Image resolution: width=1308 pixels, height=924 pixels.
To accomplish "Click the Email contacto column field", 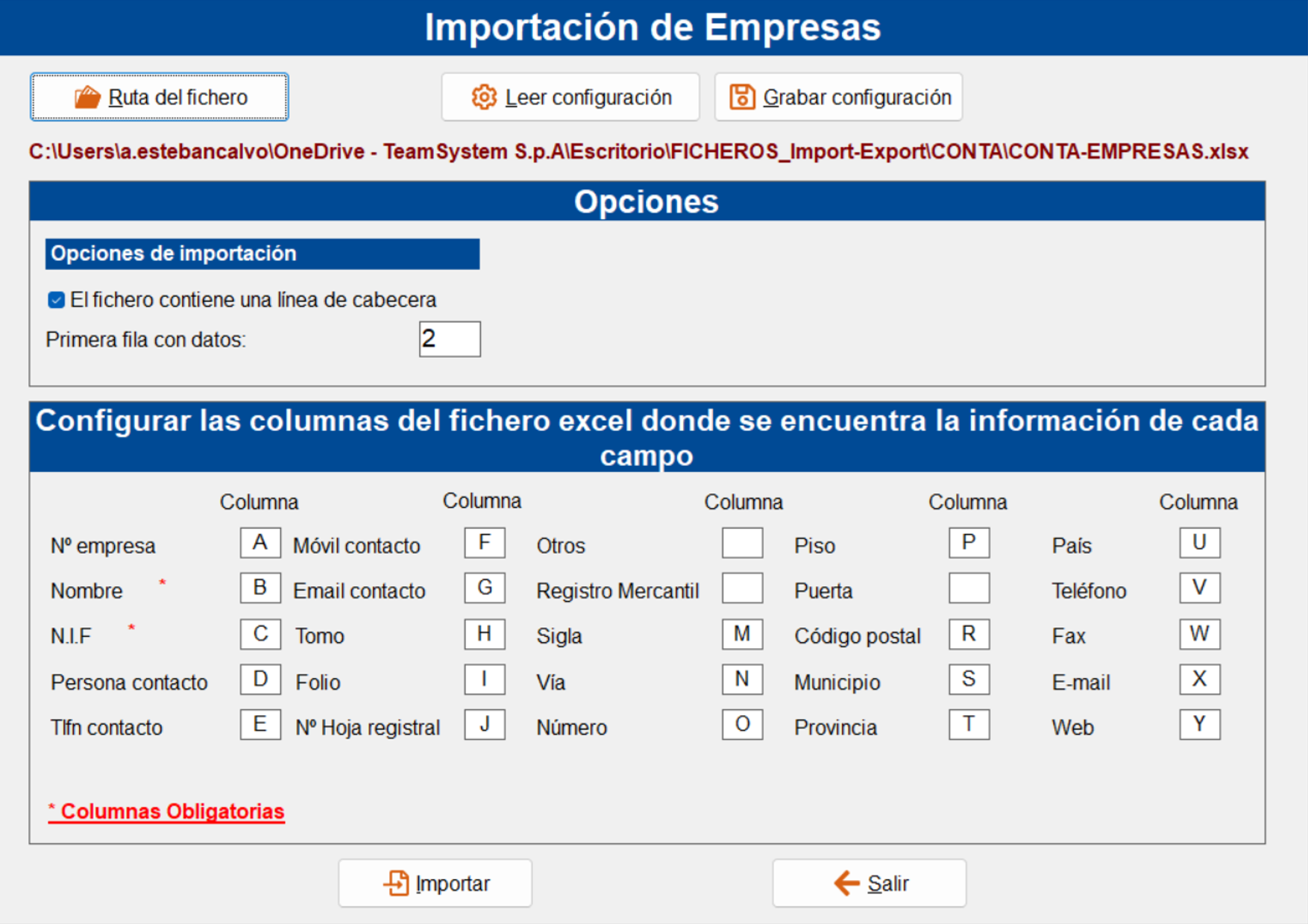I will coord(485,588).
